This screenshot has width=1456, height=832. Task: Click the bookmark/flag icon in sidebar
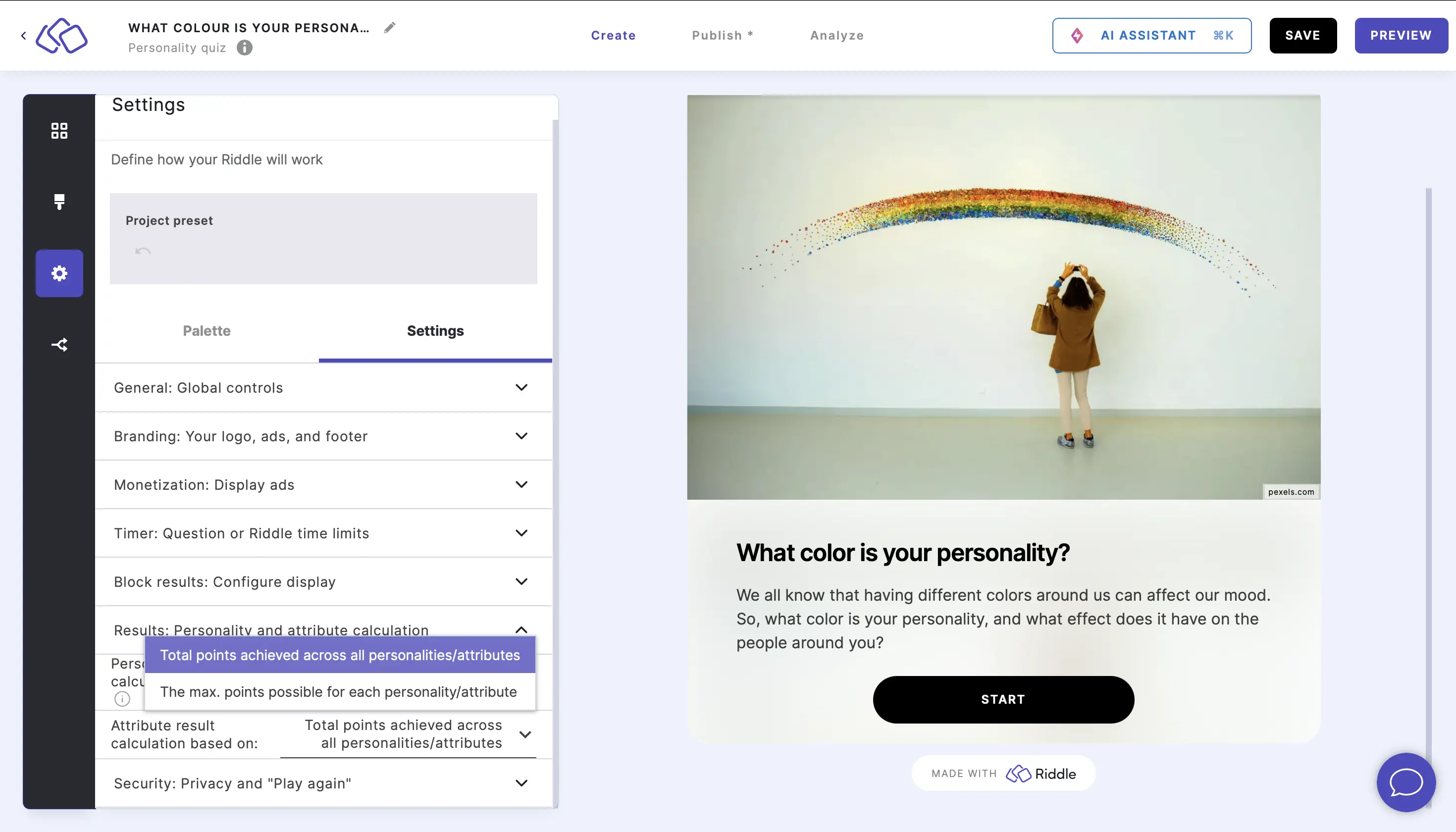pos(59,201)
